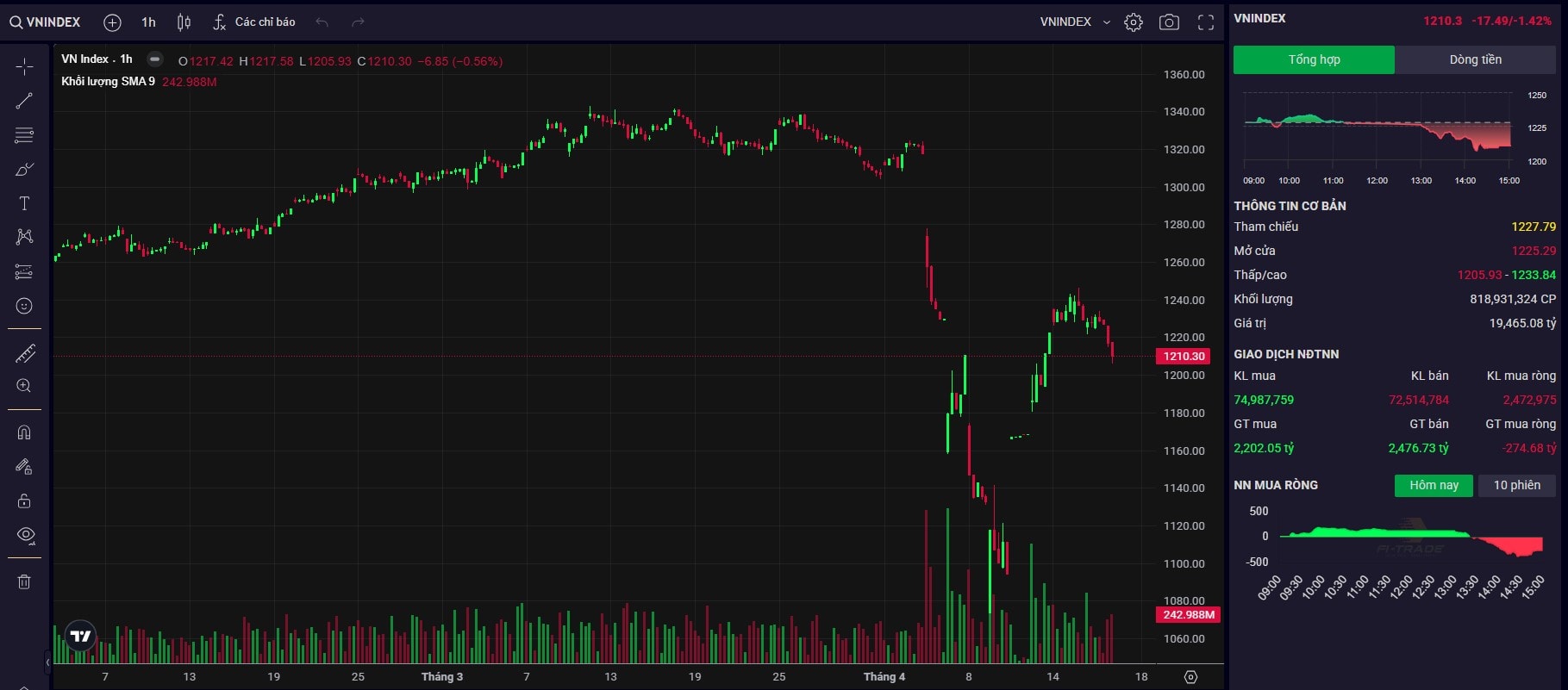Toggle stay in drawing mode
This screenshot has height=690, width=1568.
point(24,467)
